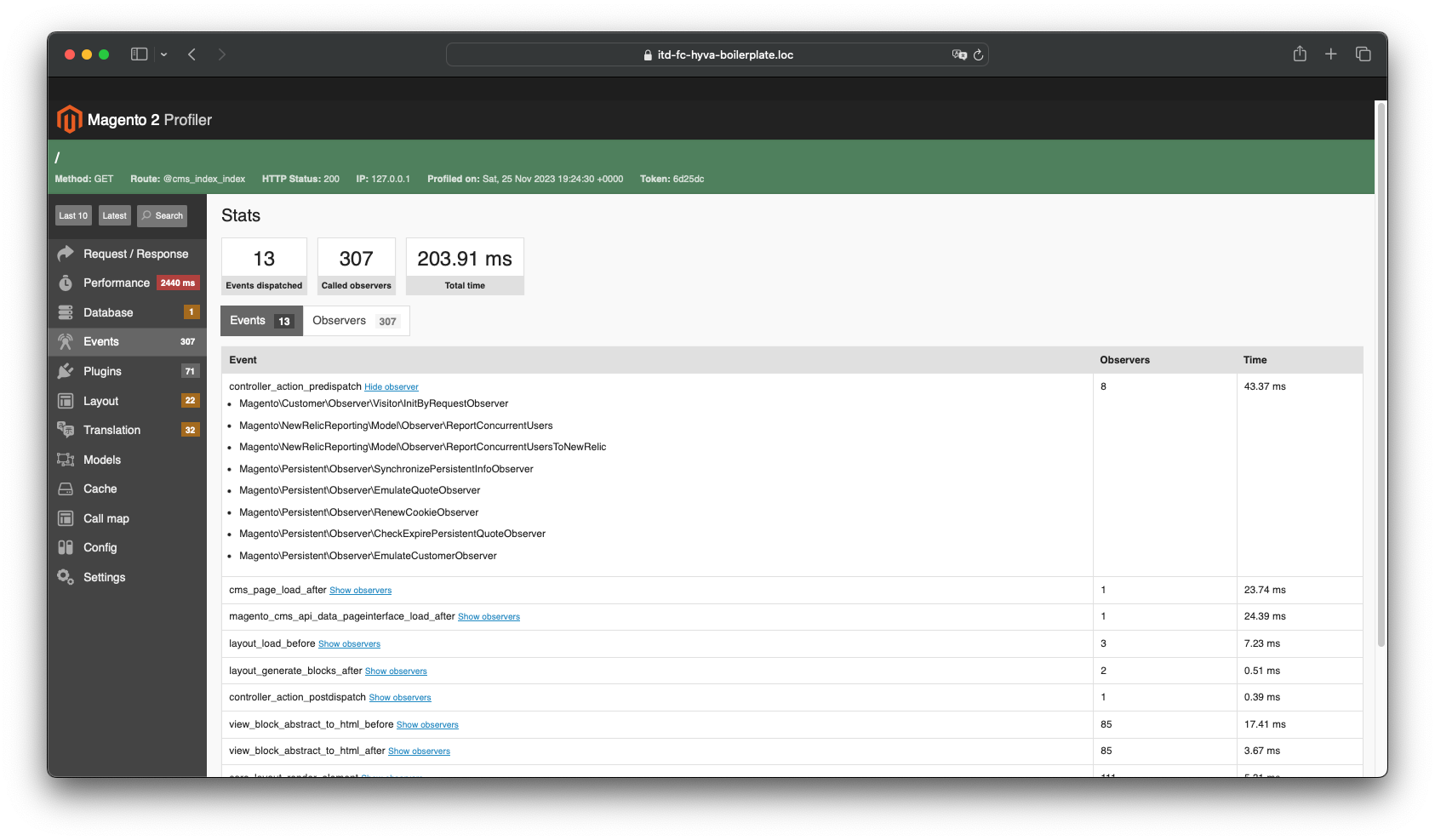Screen dimensions: 1435x840
Task: Click the Database stack icon
Action: [x=66, y=312]
